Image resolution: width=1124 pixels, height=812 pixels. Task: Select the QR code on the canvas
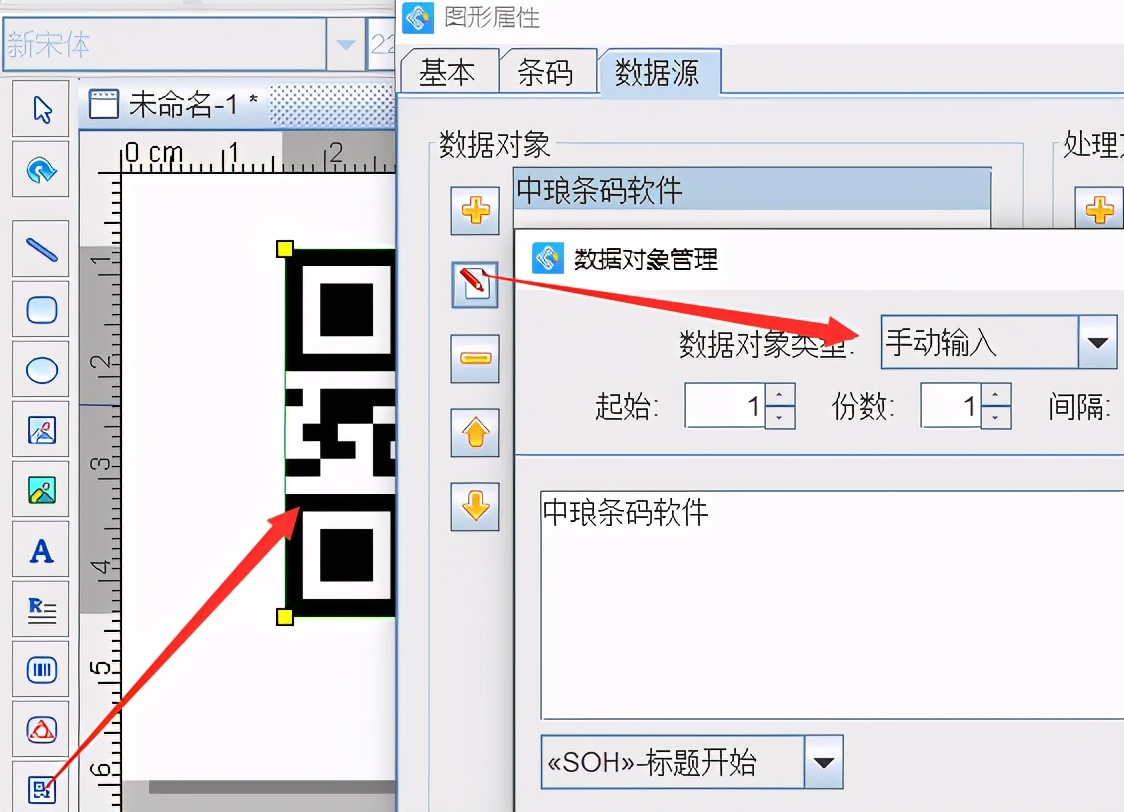(340, 433)
